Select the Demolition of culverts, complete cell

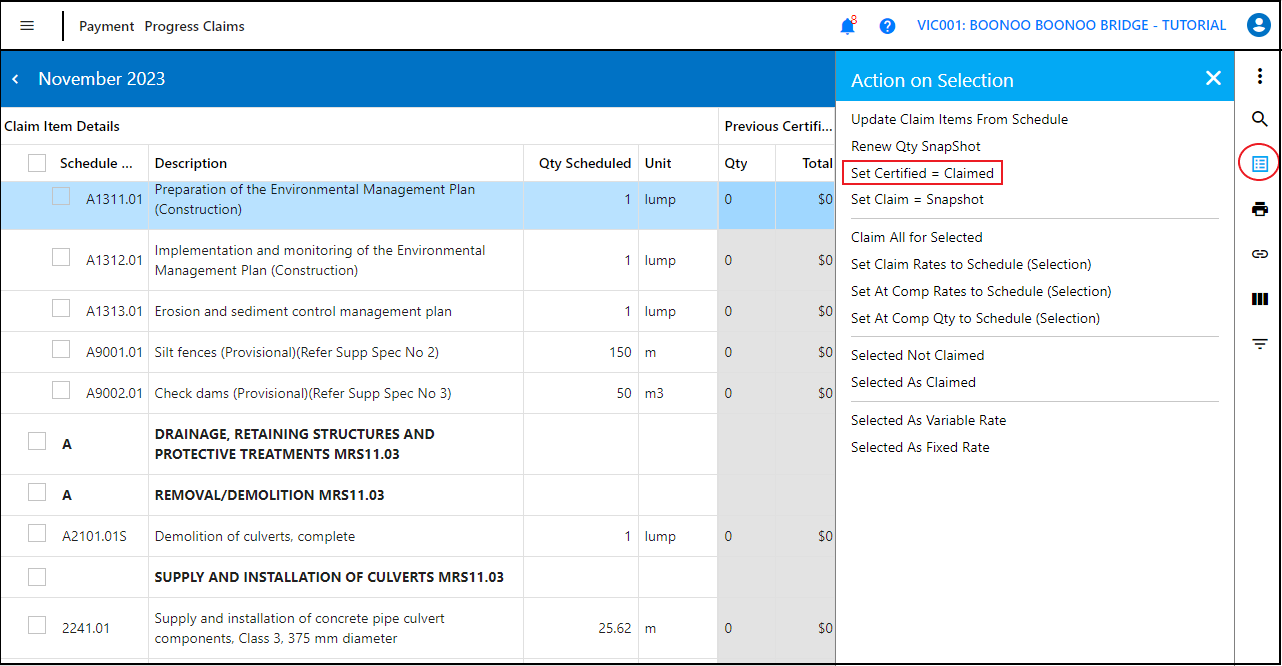coord(336,536)
